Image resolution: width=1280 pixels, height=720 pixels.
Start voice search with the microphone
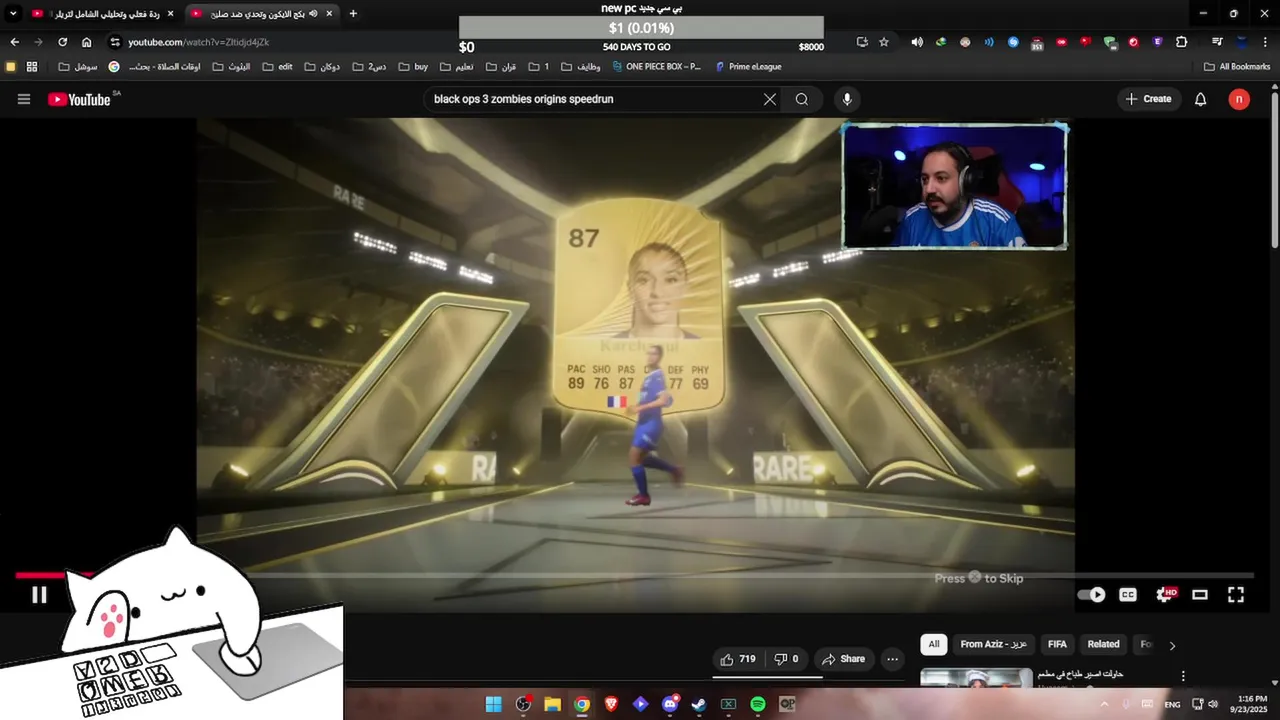(x=847, y=99)
